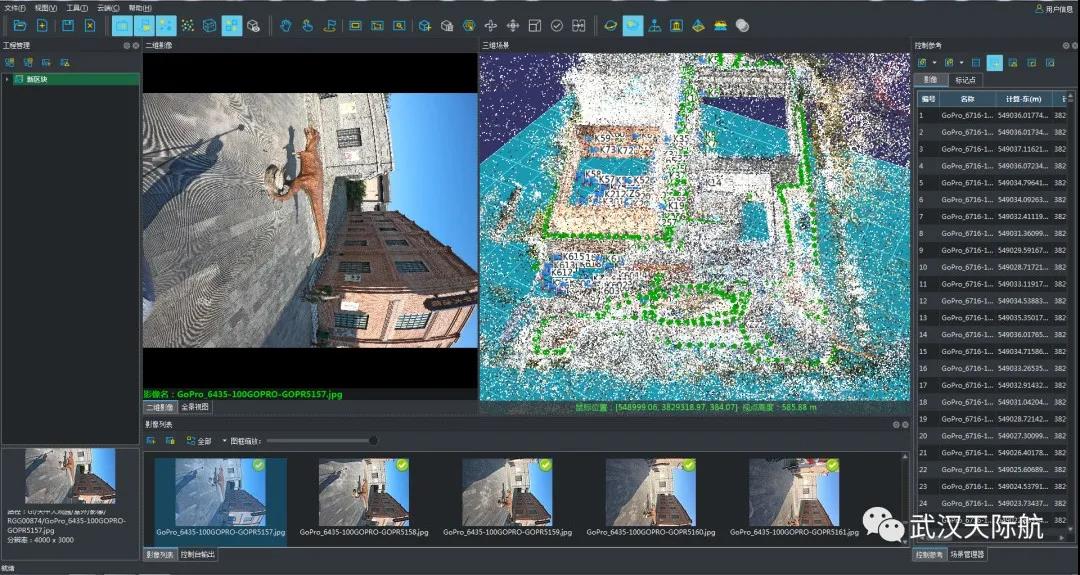1080x575 pixels.
Task: Click the building/museum icon in toolbar
Action: click(676, 25)
